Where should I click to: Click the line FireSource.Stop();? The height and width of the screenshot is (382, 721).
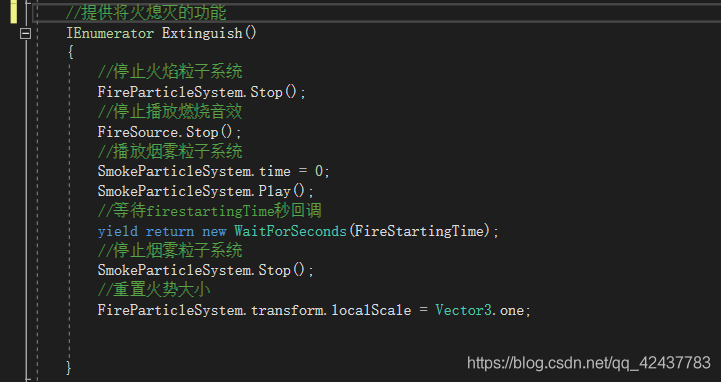169,132
